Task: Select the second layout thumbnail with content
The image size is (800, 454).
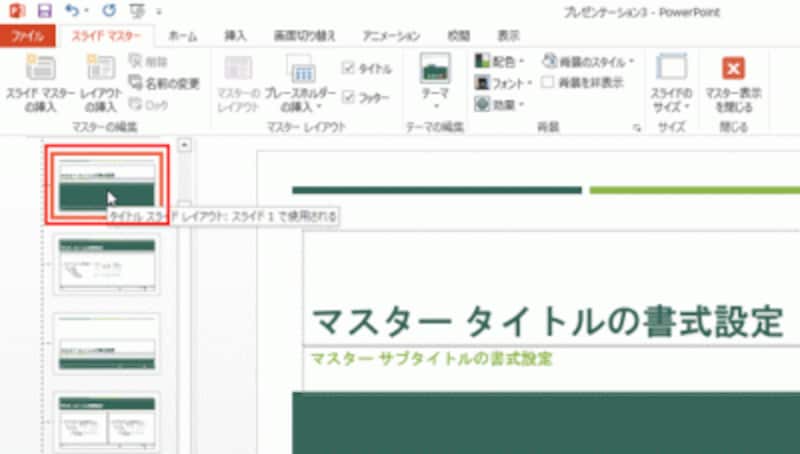Action: [107, 264]
